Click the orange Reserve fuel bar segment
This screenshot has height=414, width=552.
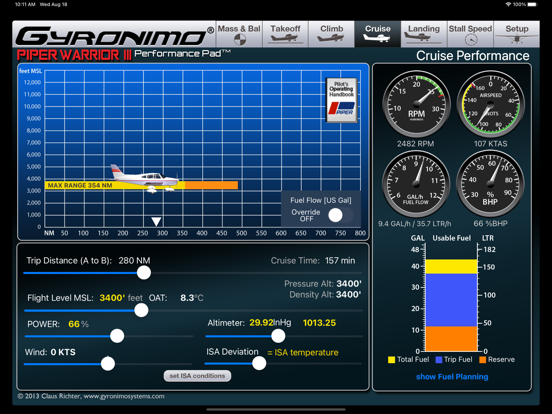click(451, 339)
